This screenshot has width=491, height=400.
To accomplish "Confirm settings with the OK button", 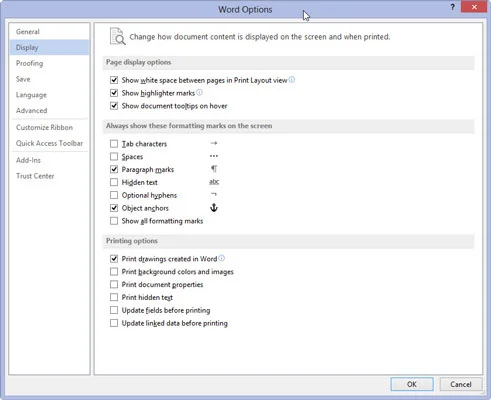I will click(x=412, y=384).
